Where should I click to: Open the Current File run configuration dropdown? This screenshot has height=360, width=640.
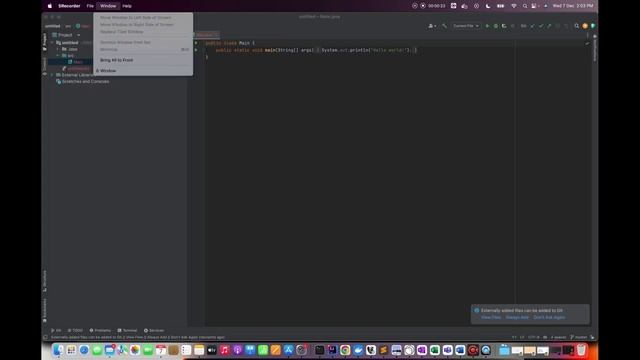[x=466, y=26]
